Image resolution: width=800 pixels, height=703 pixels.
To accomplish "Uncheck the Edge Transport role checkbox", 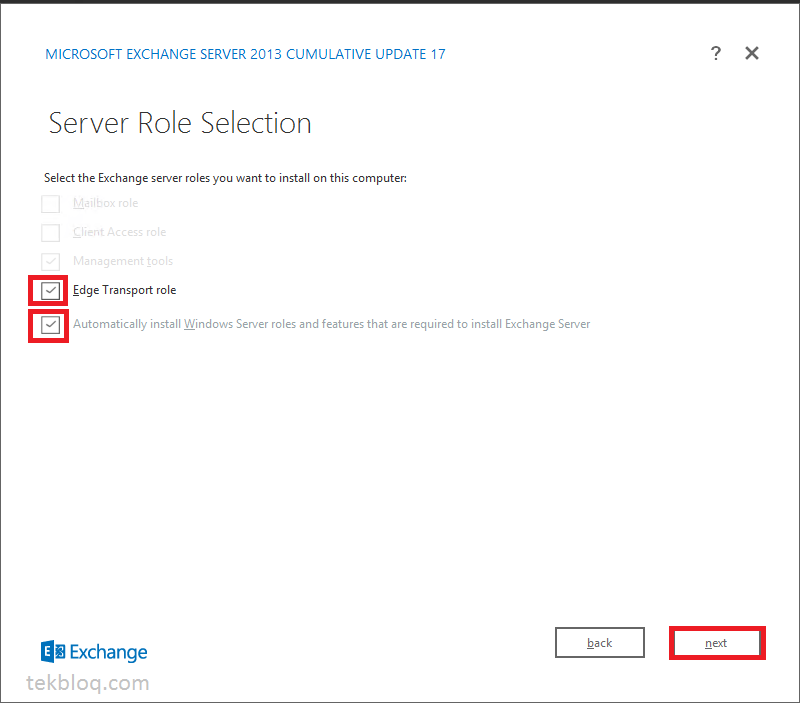I will point(51,291).
